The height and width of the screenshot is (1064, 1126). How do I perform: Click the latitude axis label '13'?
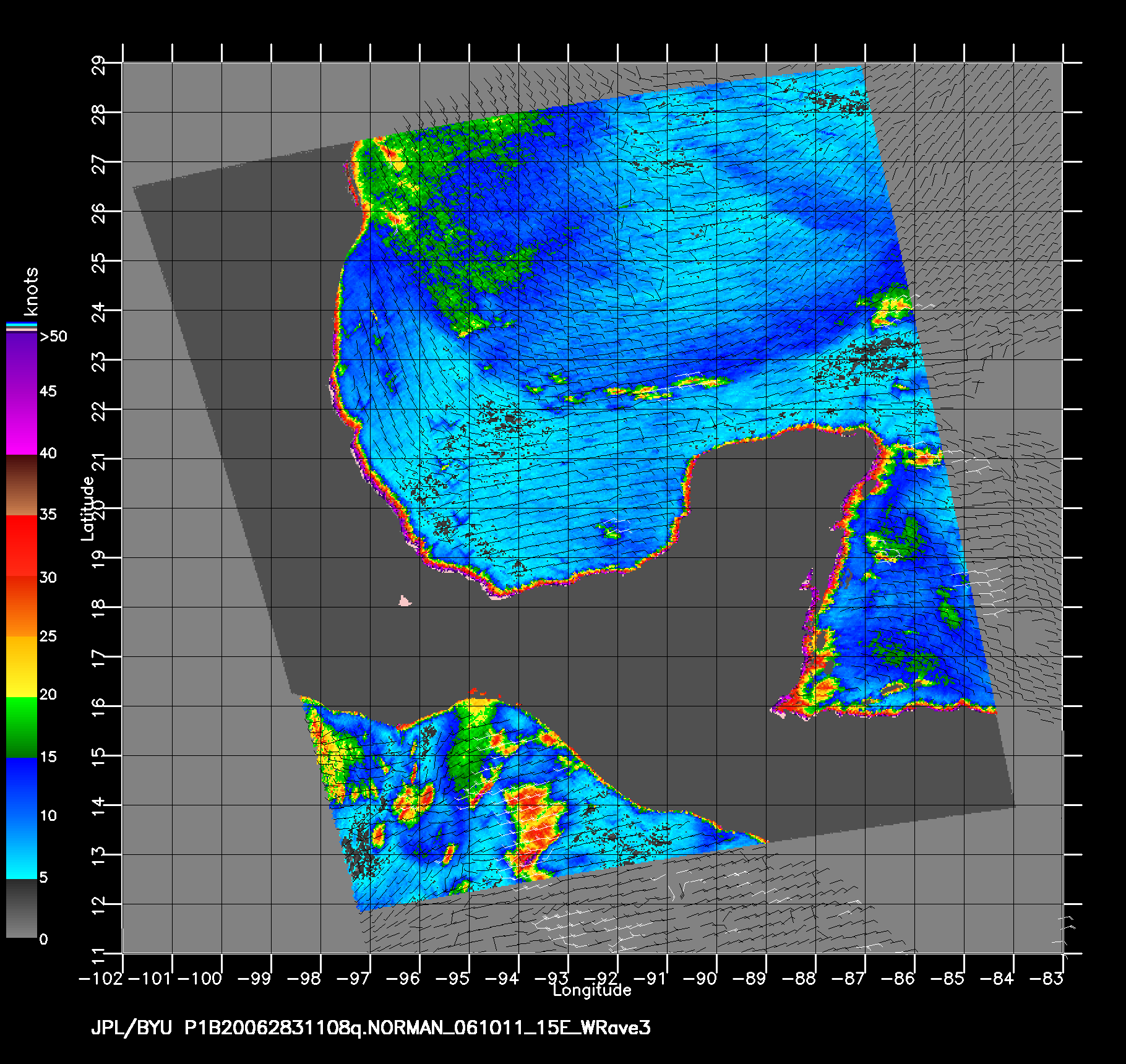point(100,856)
